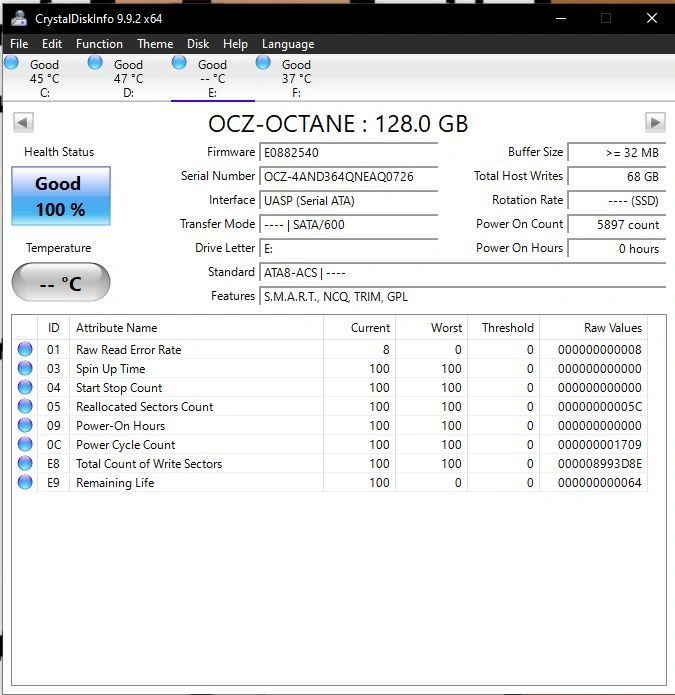Open the Language menu
Image resolution: width=675 pixels, height=695 pixels.
click(x=288, y=44)
